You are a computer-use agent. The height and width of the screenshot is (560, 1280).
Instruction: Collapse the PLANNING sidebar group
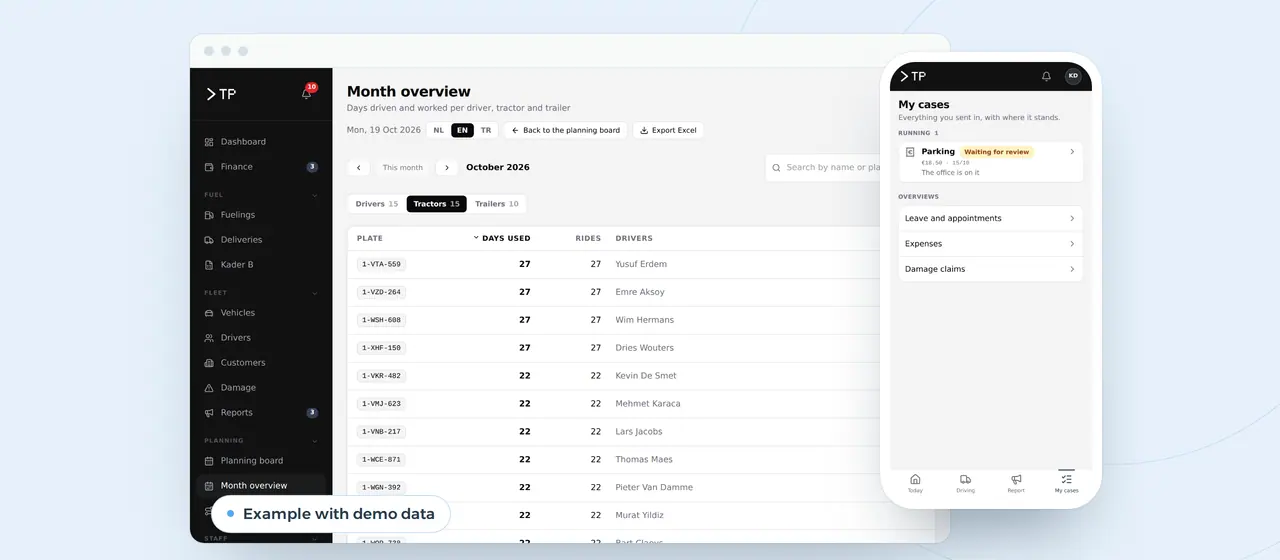[314, 441]
